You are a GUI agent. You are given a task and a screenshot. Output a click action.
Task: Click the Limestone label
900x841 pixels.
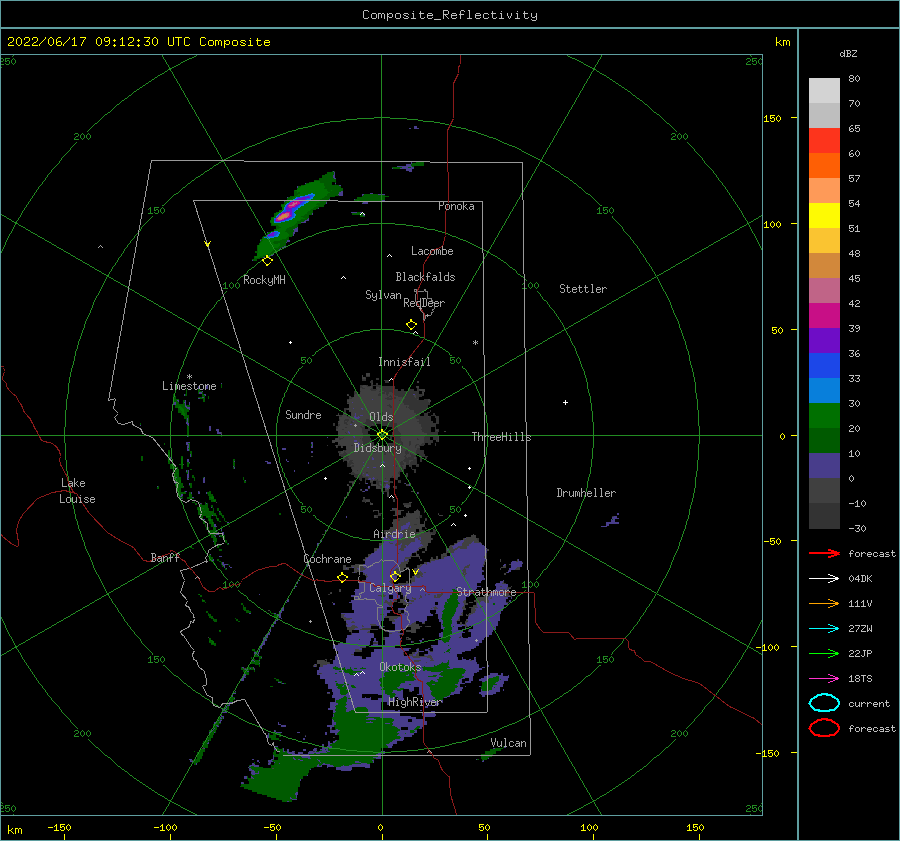(x=189, y=386)
